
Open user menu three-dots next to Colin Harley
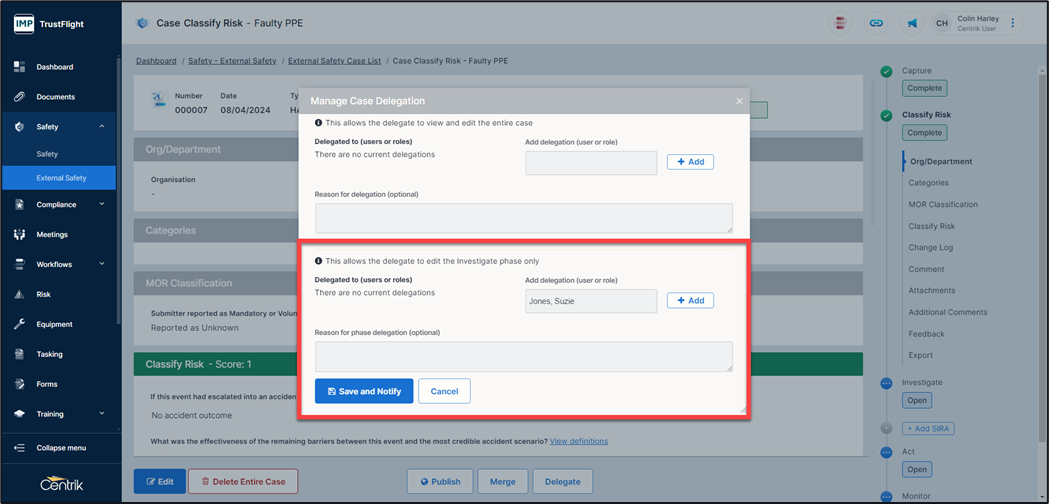(1013, 23)
